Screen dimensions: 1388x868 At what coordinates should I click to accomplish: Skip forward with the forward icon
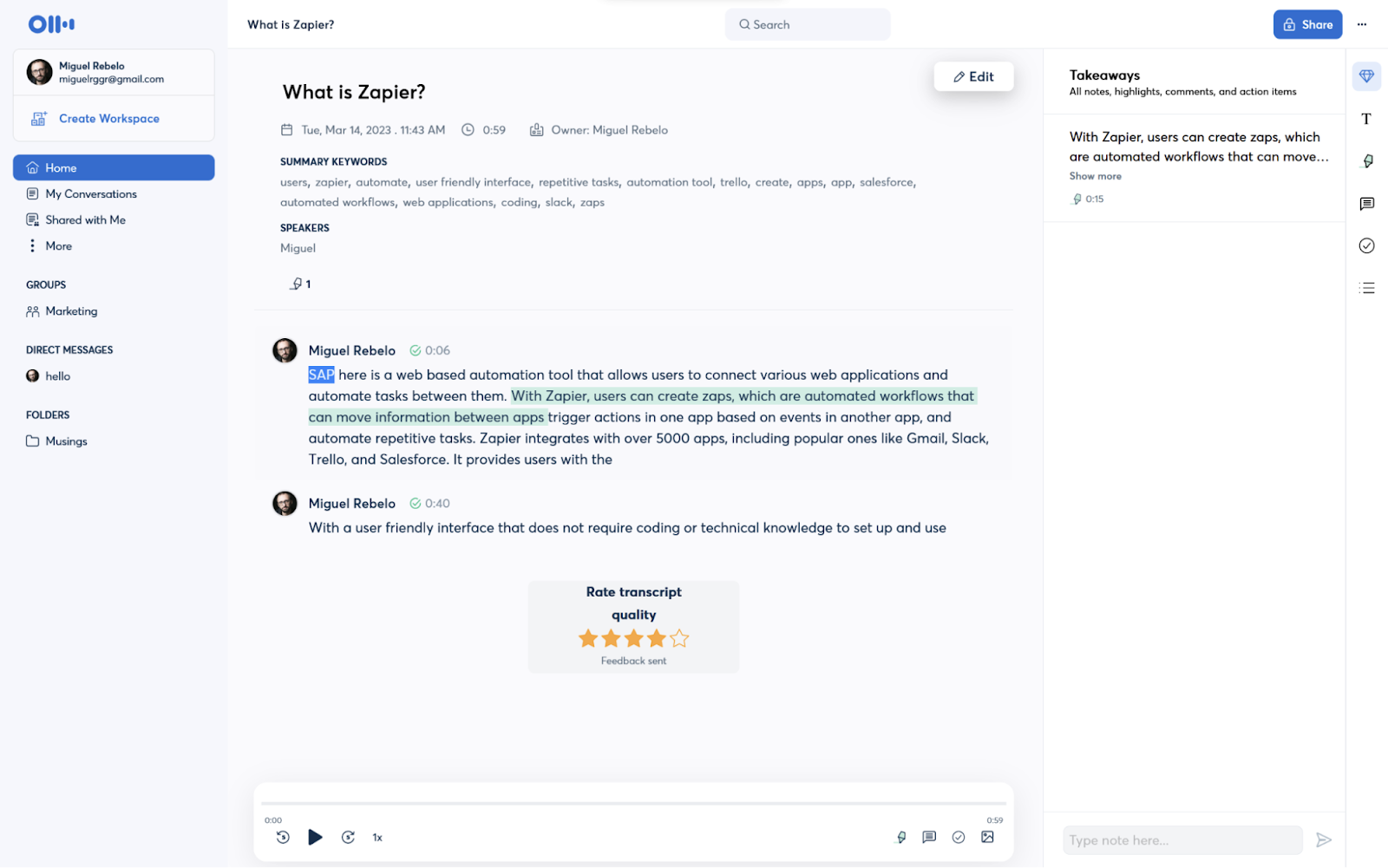[x=348, y=837]
